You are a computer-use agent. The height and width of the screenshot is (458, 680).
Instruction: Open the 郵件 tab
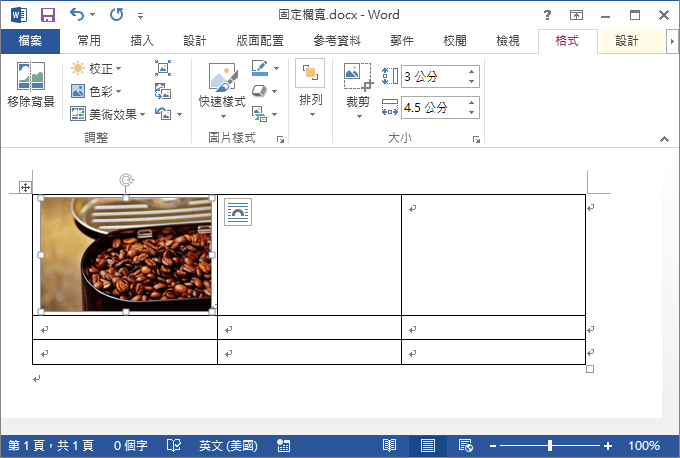click(x=402, y=41)
